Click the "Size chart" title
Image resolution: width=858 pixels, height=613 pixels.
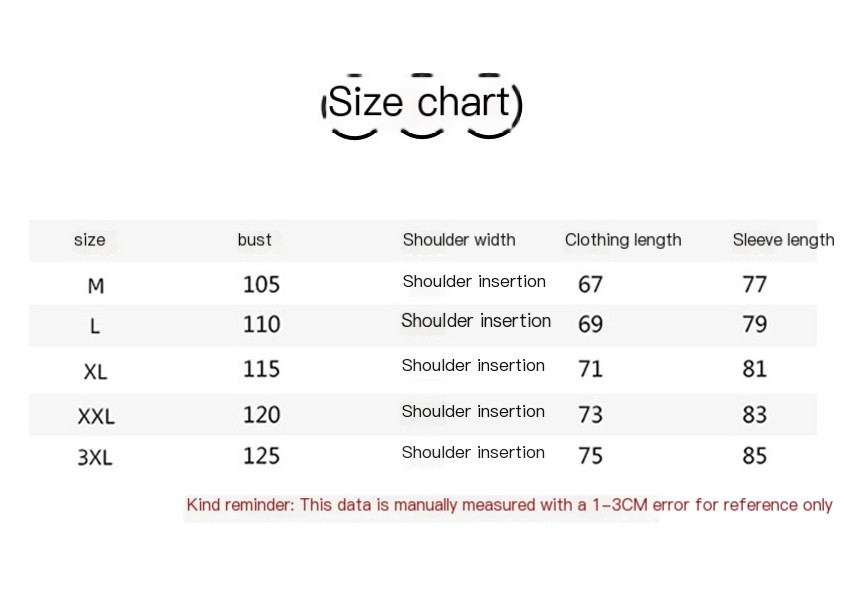[x=420, y=103]
